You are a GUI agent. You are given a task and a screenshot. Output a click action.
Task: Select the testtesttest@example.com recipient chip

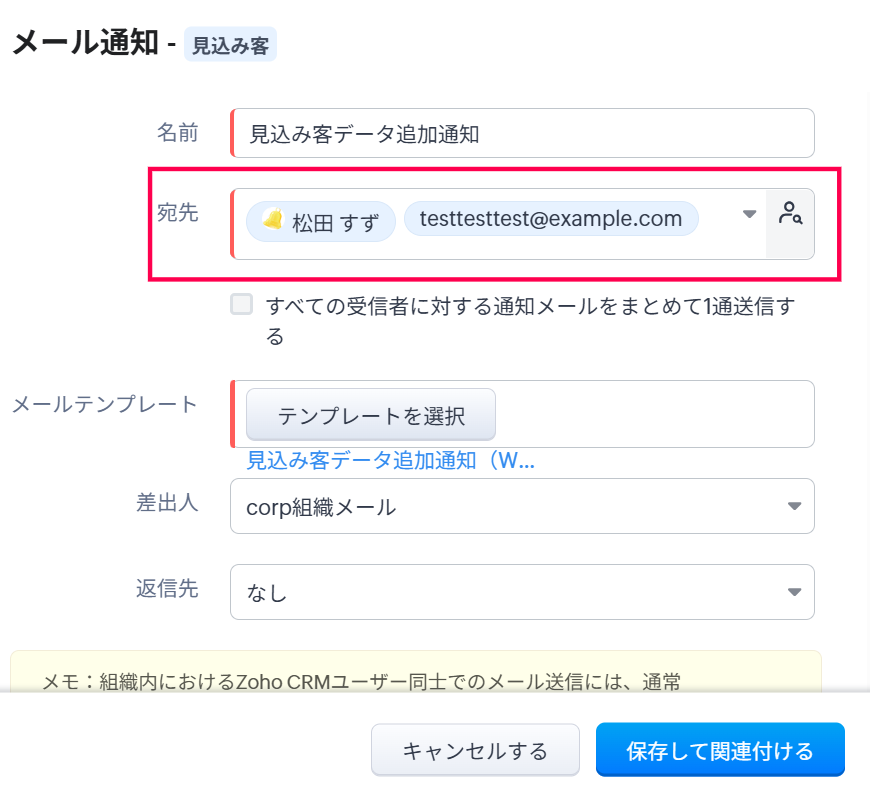(550, 219)
